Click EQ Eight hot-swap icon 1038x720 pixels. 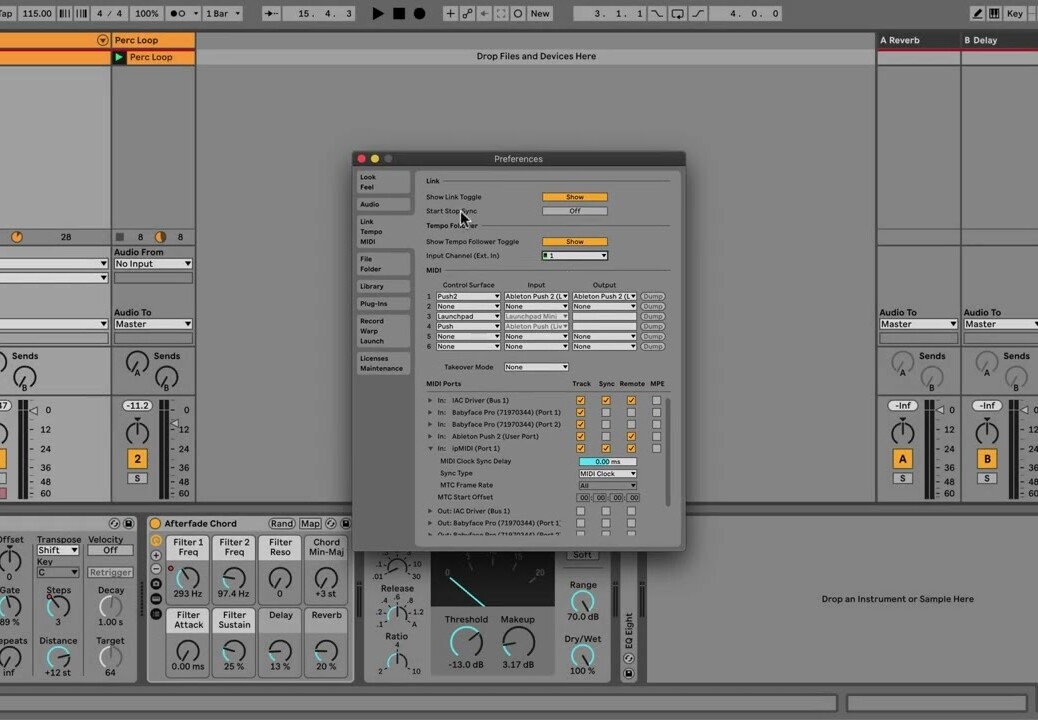pyautogui.click(x=629, y=658)
